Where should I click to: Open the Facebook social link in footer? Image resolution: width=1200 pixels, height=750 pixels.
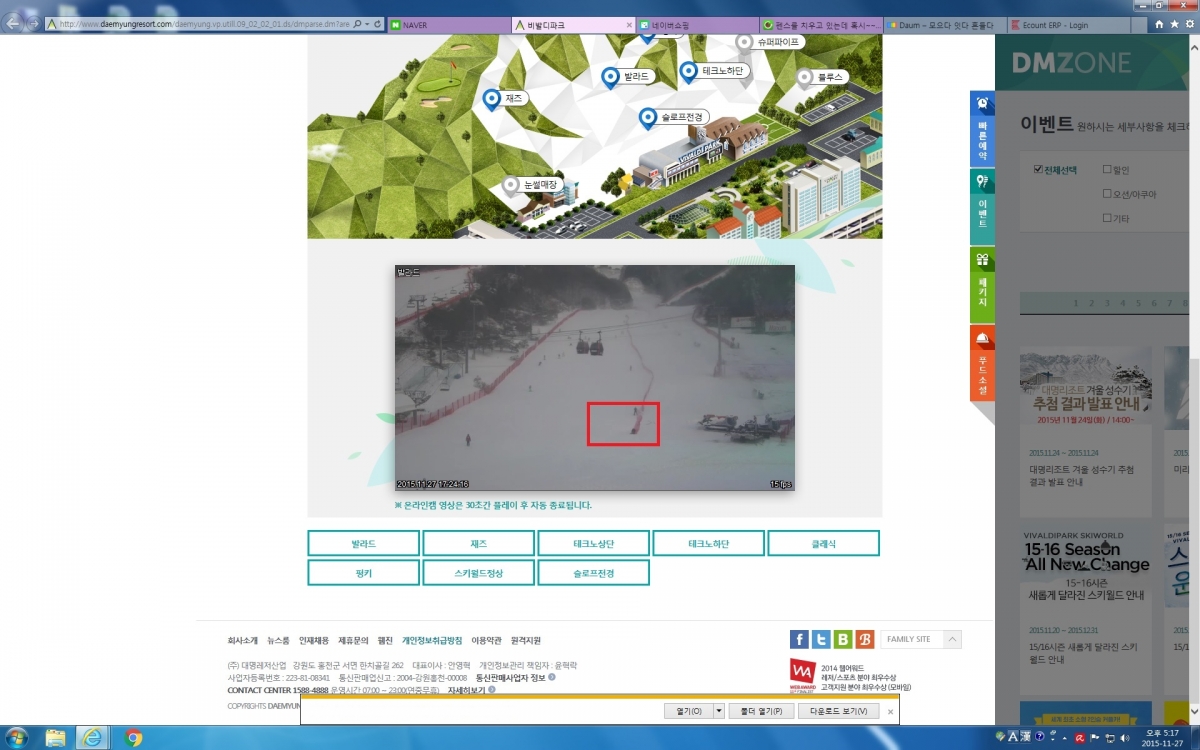(x=799, y=640)
